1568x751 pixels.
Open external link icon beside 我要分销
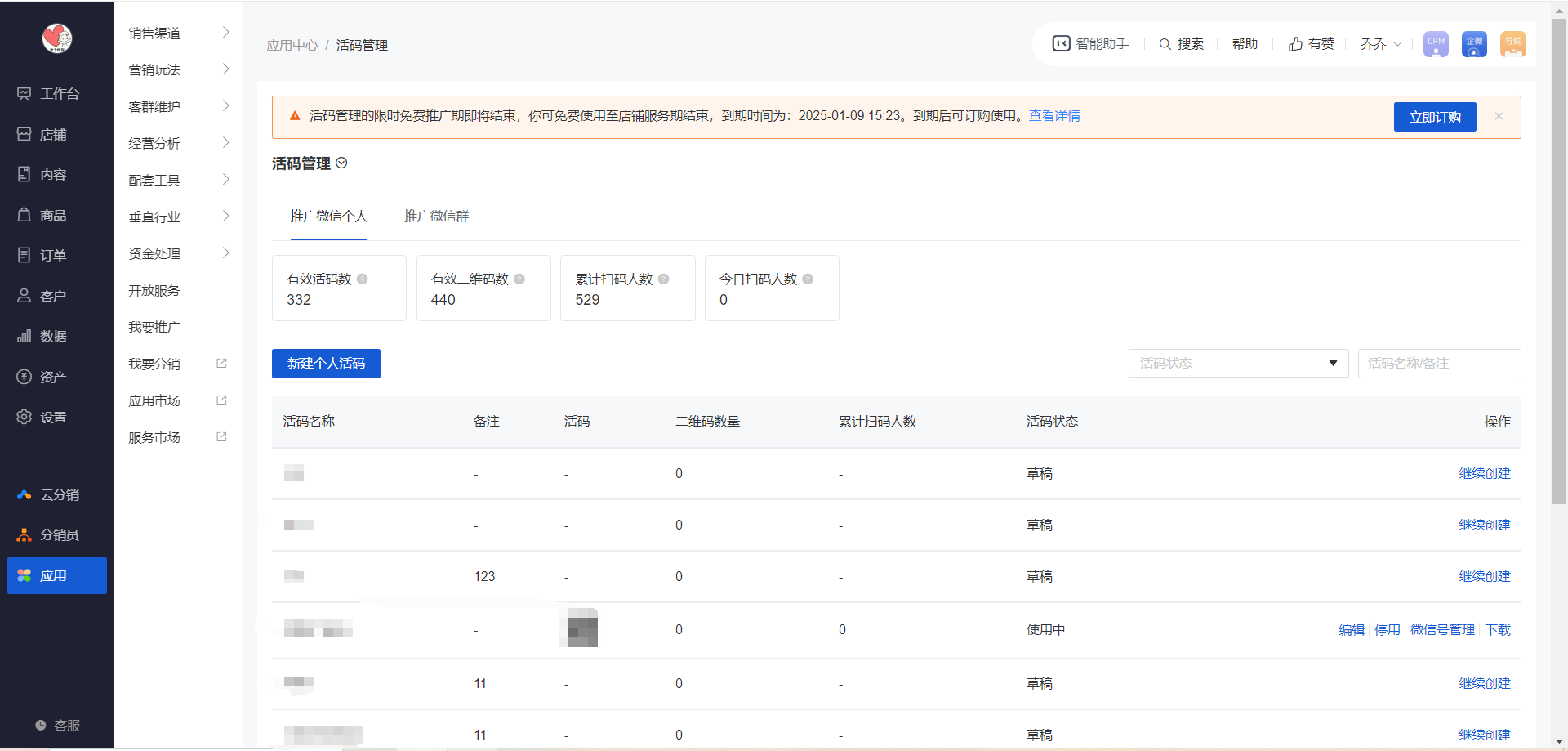221,364
